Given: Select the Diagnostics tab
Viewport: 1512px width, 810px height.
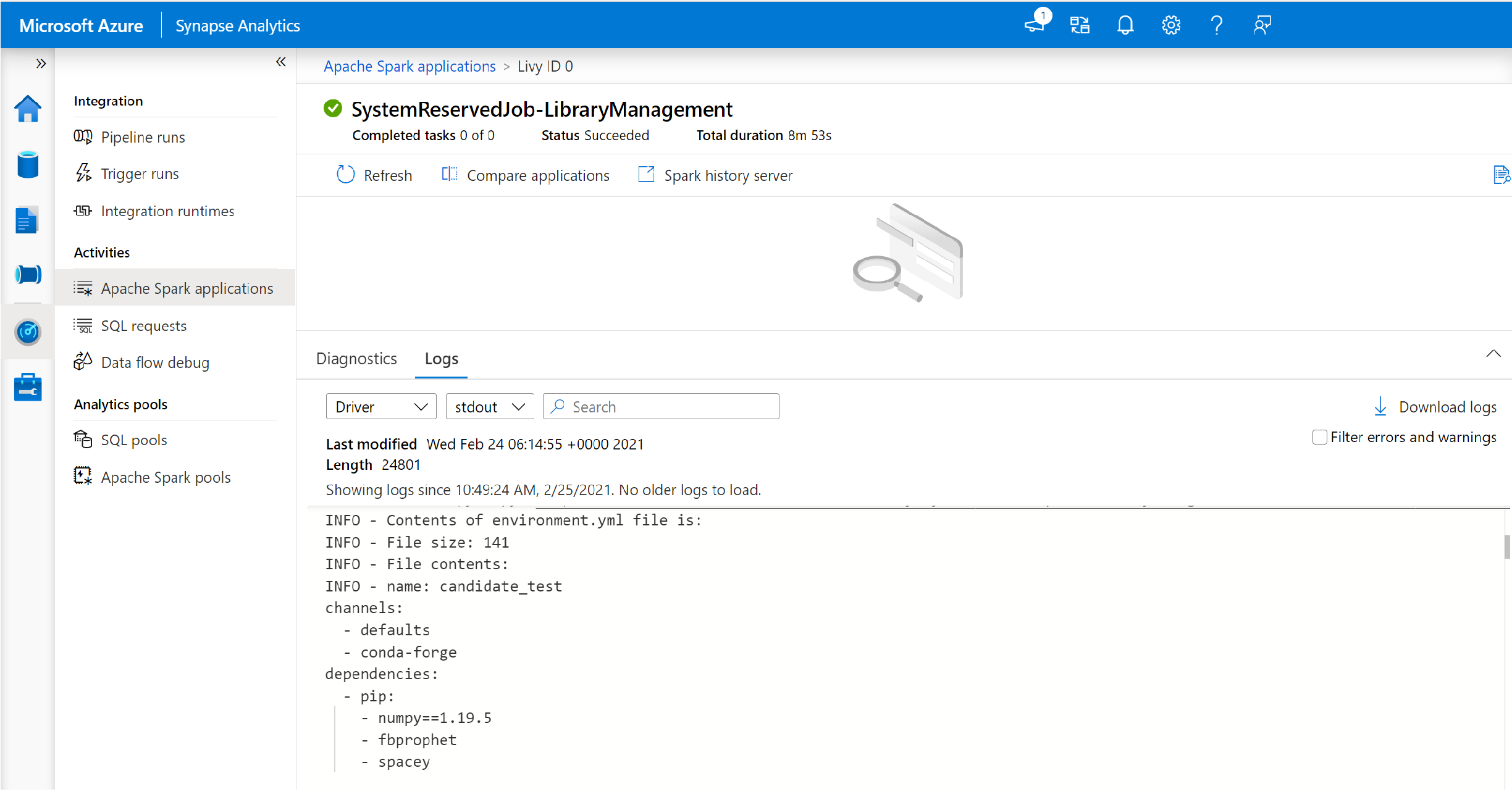Looking at the screenshot, I should (356, 358).
